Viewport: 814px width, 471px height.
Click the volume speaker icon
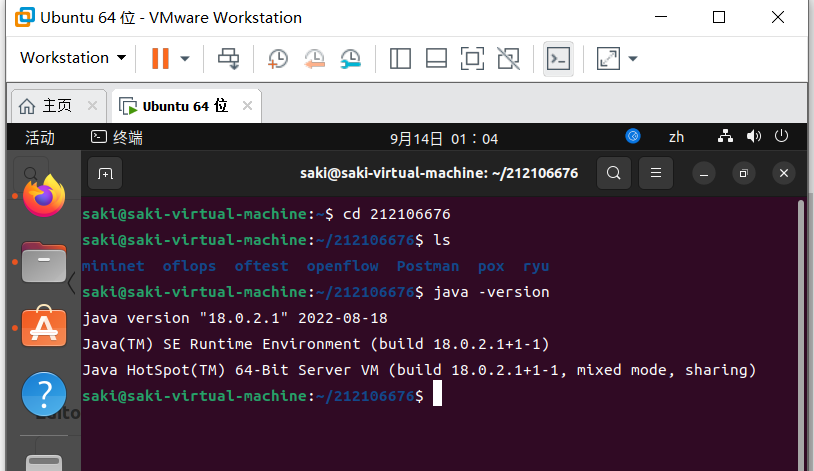(753, 136)
